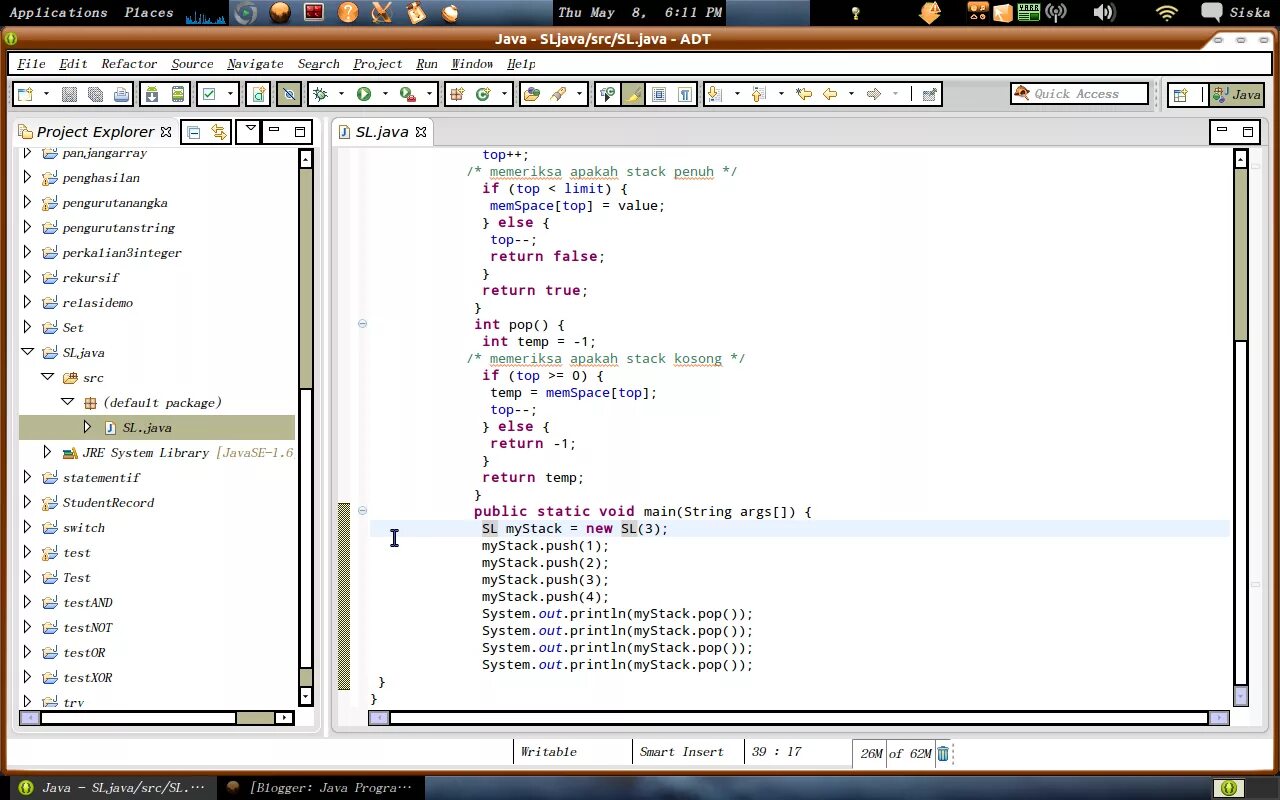Collapse all in Project Explorer
Screen dimensions: 1280x800
[194, 132]
